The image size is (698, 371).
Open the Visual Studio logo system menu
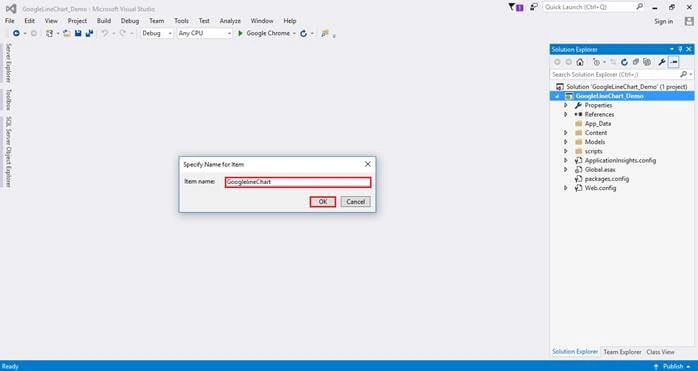11,8
